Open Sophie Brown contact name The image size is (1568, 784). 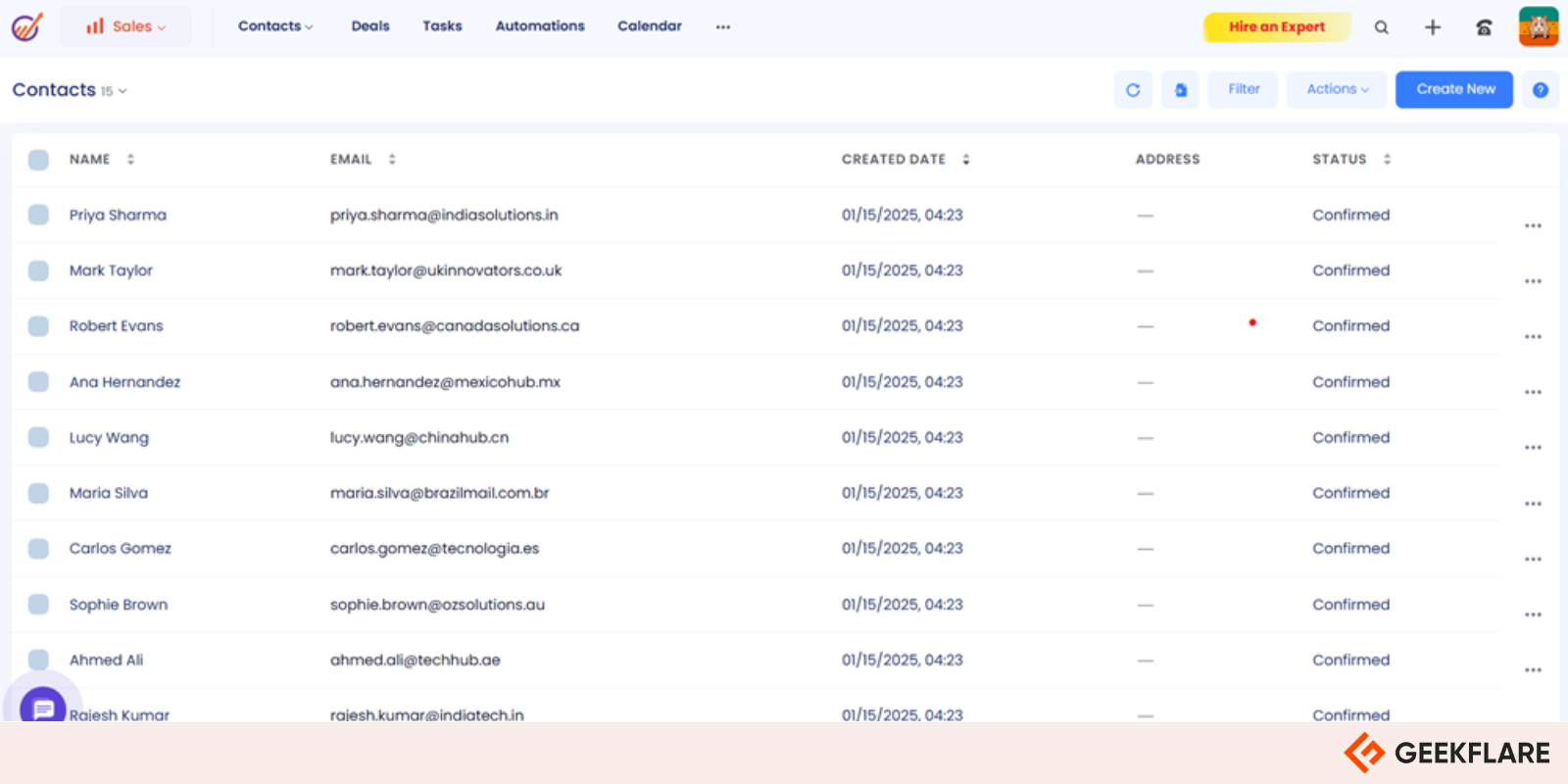(x=118, y=605)
